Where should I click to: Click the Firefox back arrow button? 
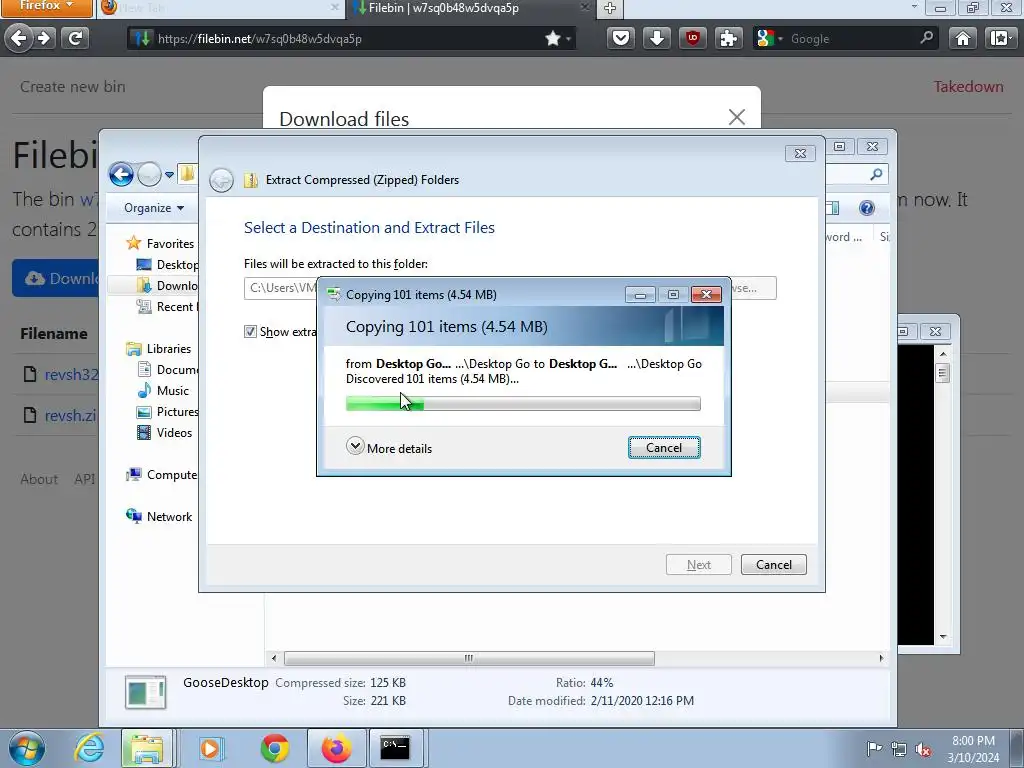click(x=19, y=39)
